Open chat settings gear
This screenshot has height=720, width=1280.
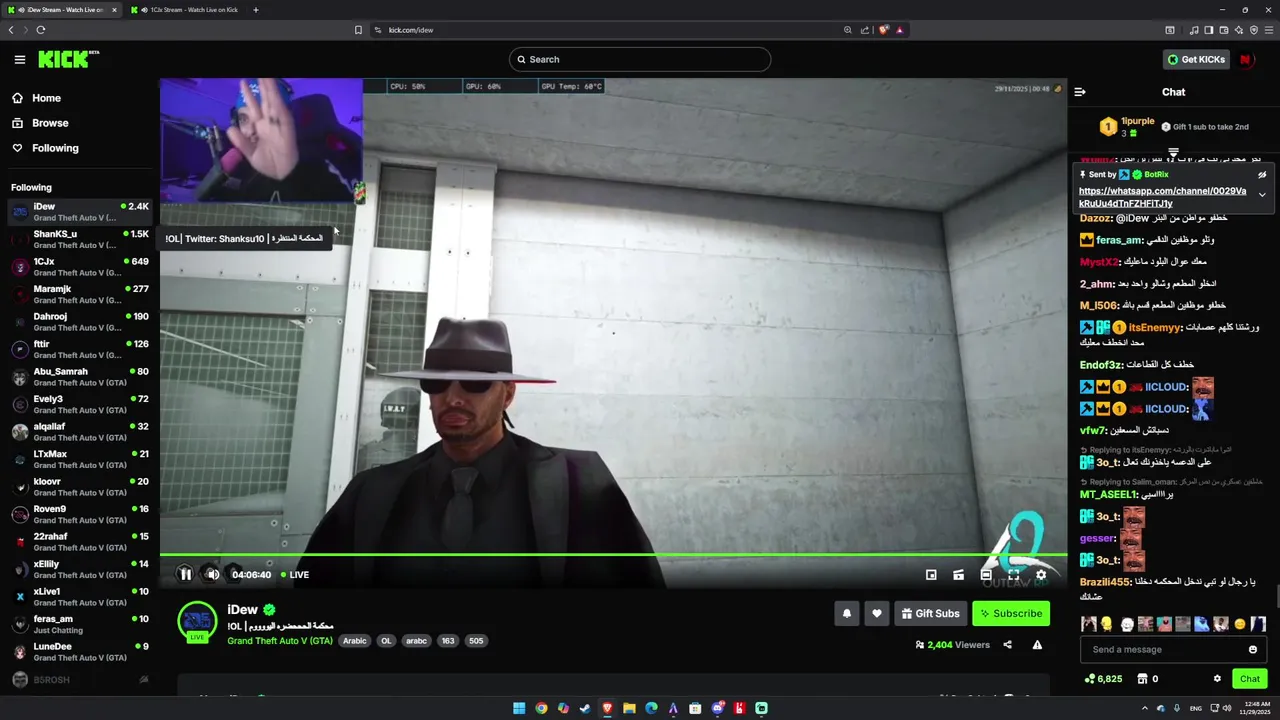click(1217, 679)
